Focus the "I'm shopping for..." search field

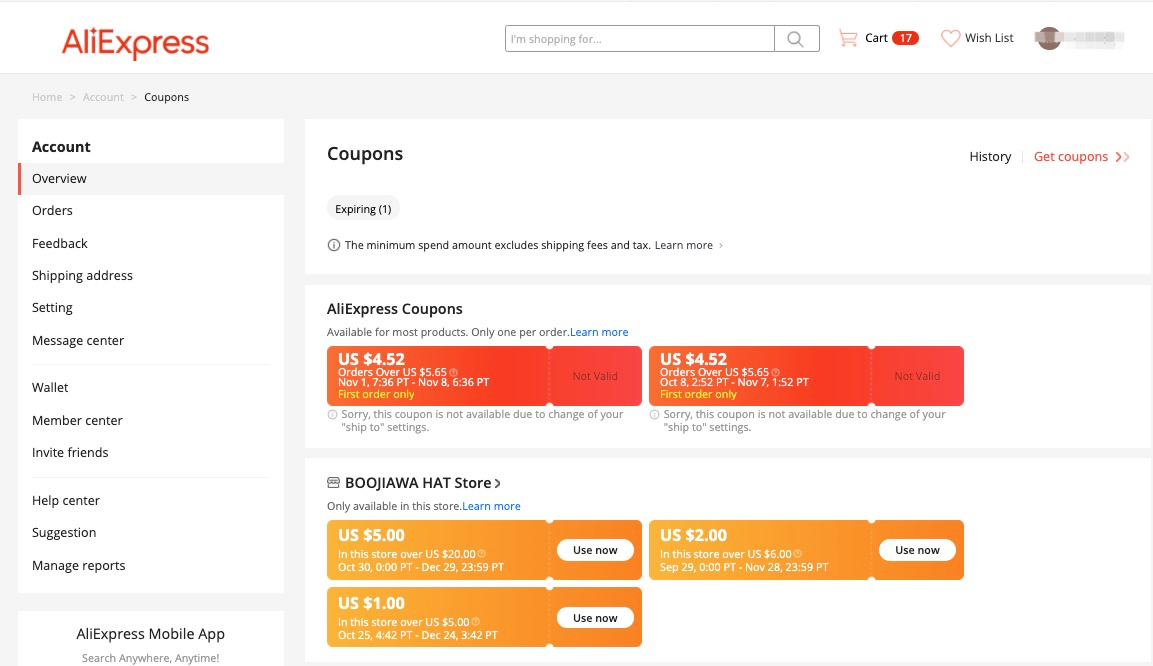click(640, 39)
